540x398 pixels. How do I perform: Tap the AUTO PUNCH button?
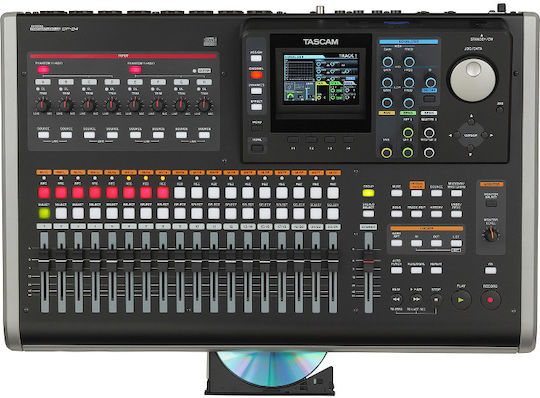pos(396,270)
